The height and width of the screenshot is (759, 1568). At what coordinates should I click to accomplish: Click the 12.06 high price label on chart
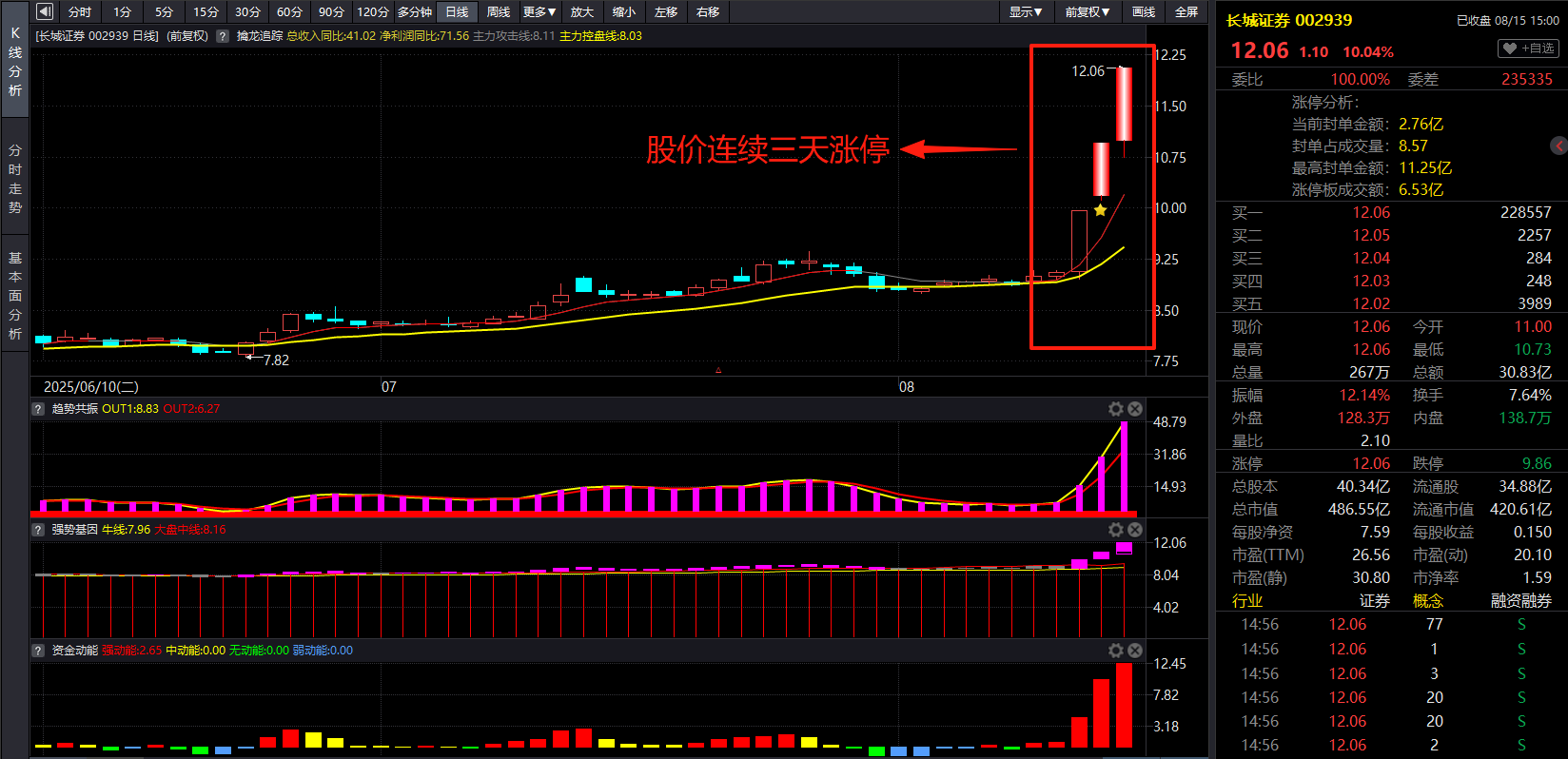[x=1088, y=71]
